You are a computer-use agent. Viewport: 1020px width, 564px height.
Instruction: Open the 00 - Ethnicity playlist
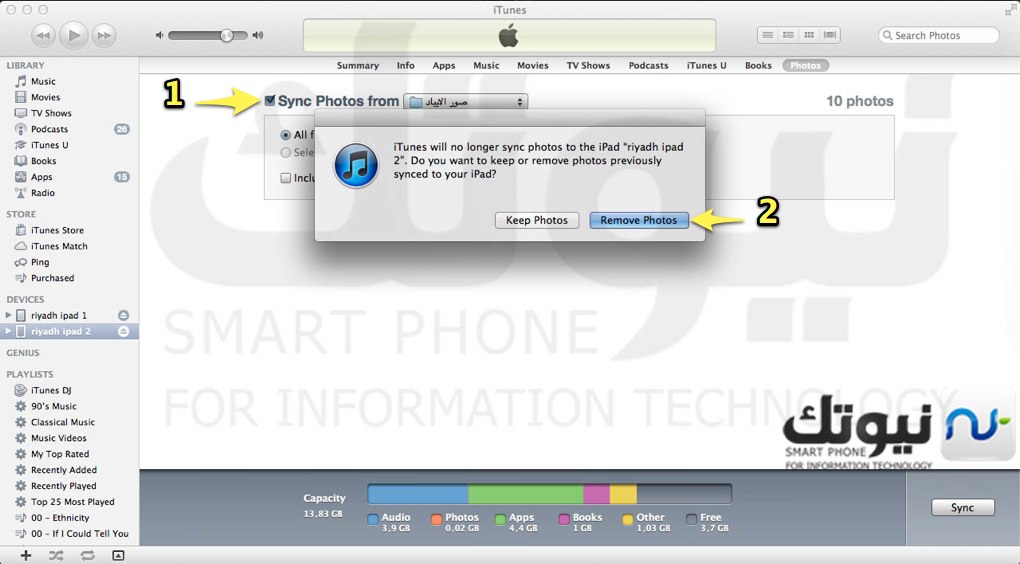coord(60,518)
